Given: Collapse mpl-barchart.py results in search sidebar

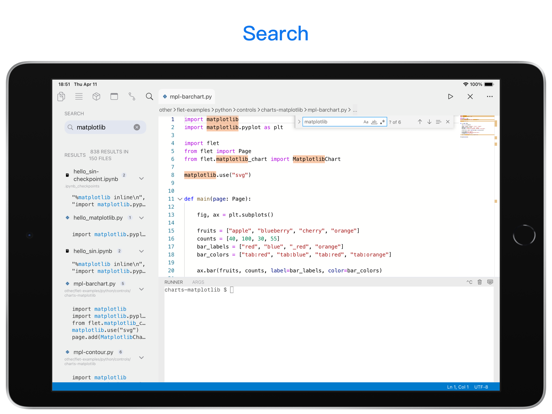Looking at the screenshot, I should tap(142, 289).
